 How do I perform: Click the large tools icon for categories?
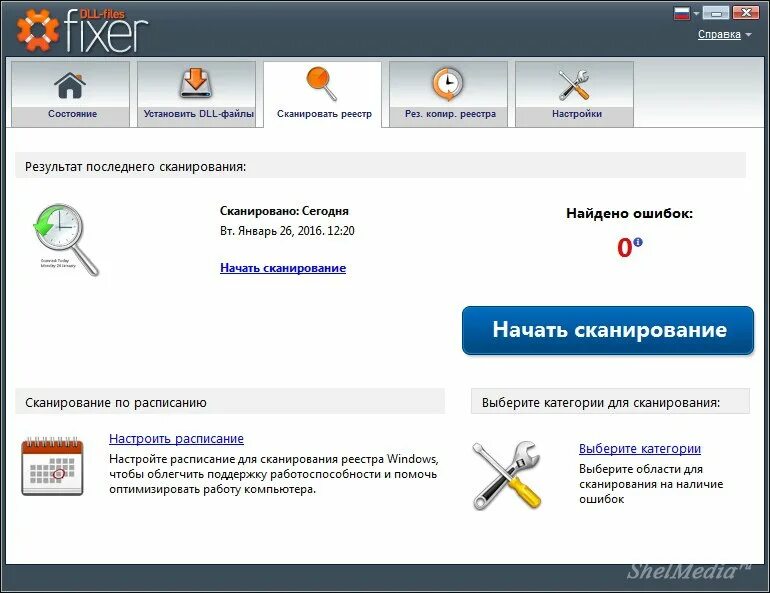[507, 475]
